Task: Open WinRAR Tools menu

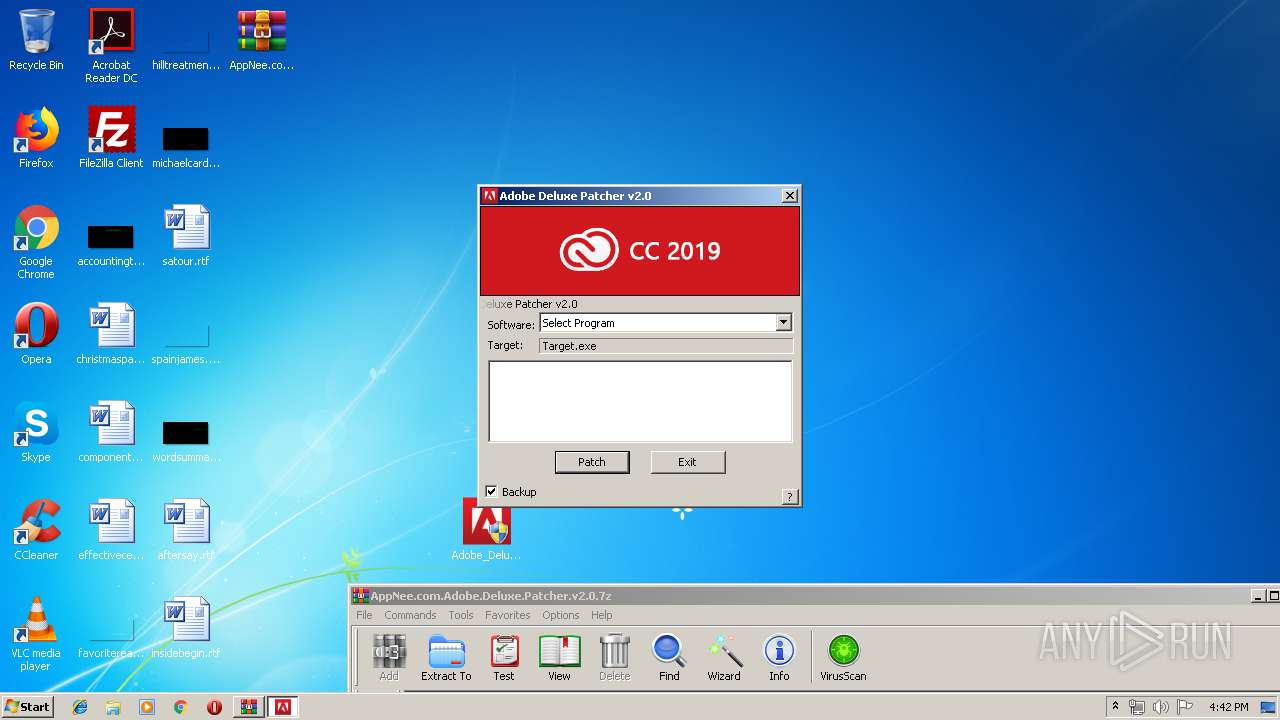Action: 461,615
